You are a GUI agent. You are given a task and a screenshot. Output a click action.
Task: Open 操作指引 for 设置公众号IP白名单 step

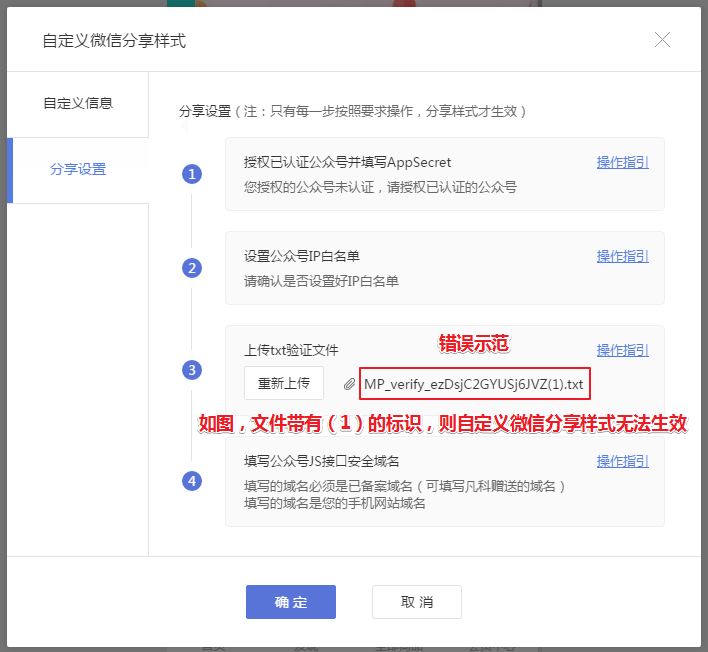coord(622,256)
